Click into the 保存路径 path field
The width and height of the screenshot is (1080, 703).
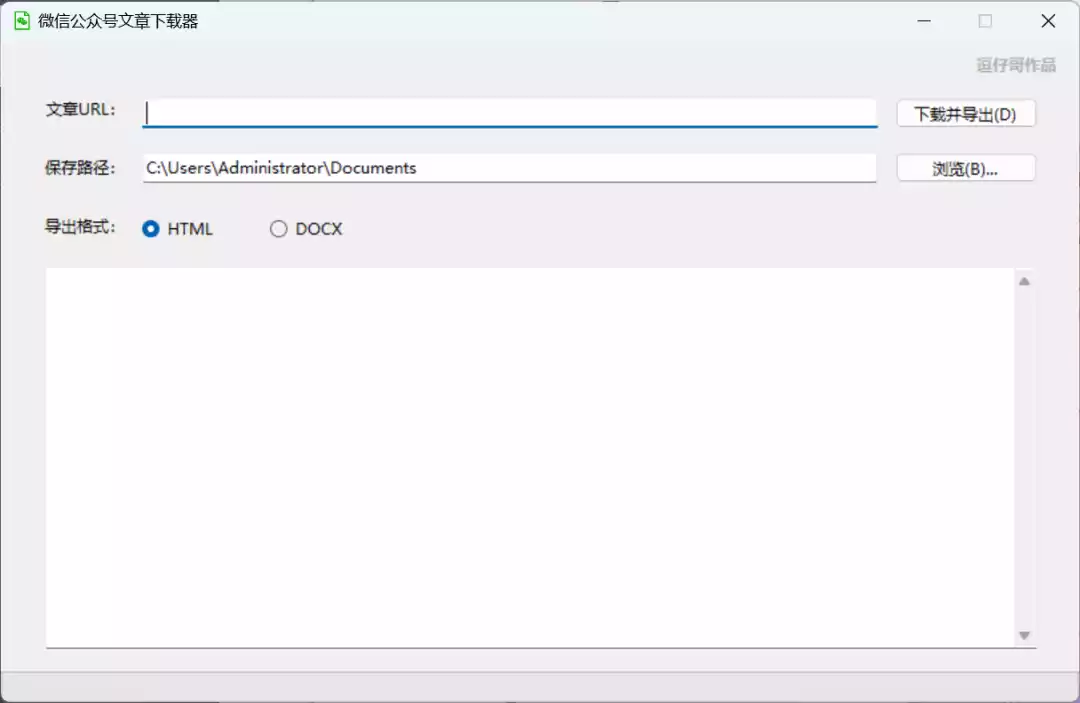pos(510,168)
